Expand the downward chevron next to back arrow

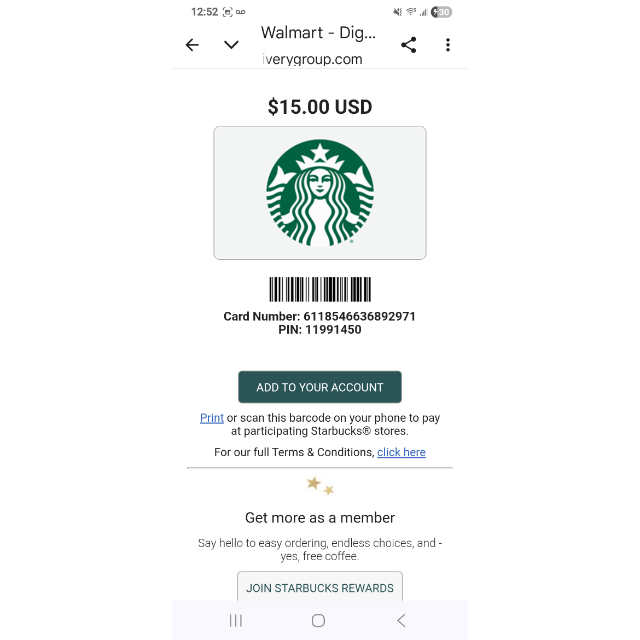click(x=231, y=45)
